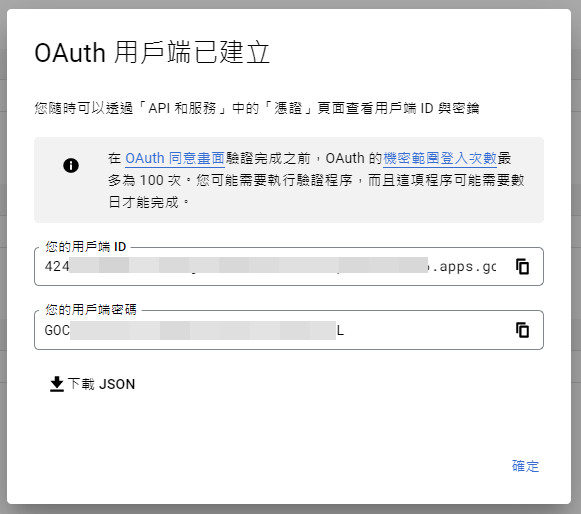Click the 您的用戶端 ID field label
The image size is (581, 514).
tap(86, 246)
